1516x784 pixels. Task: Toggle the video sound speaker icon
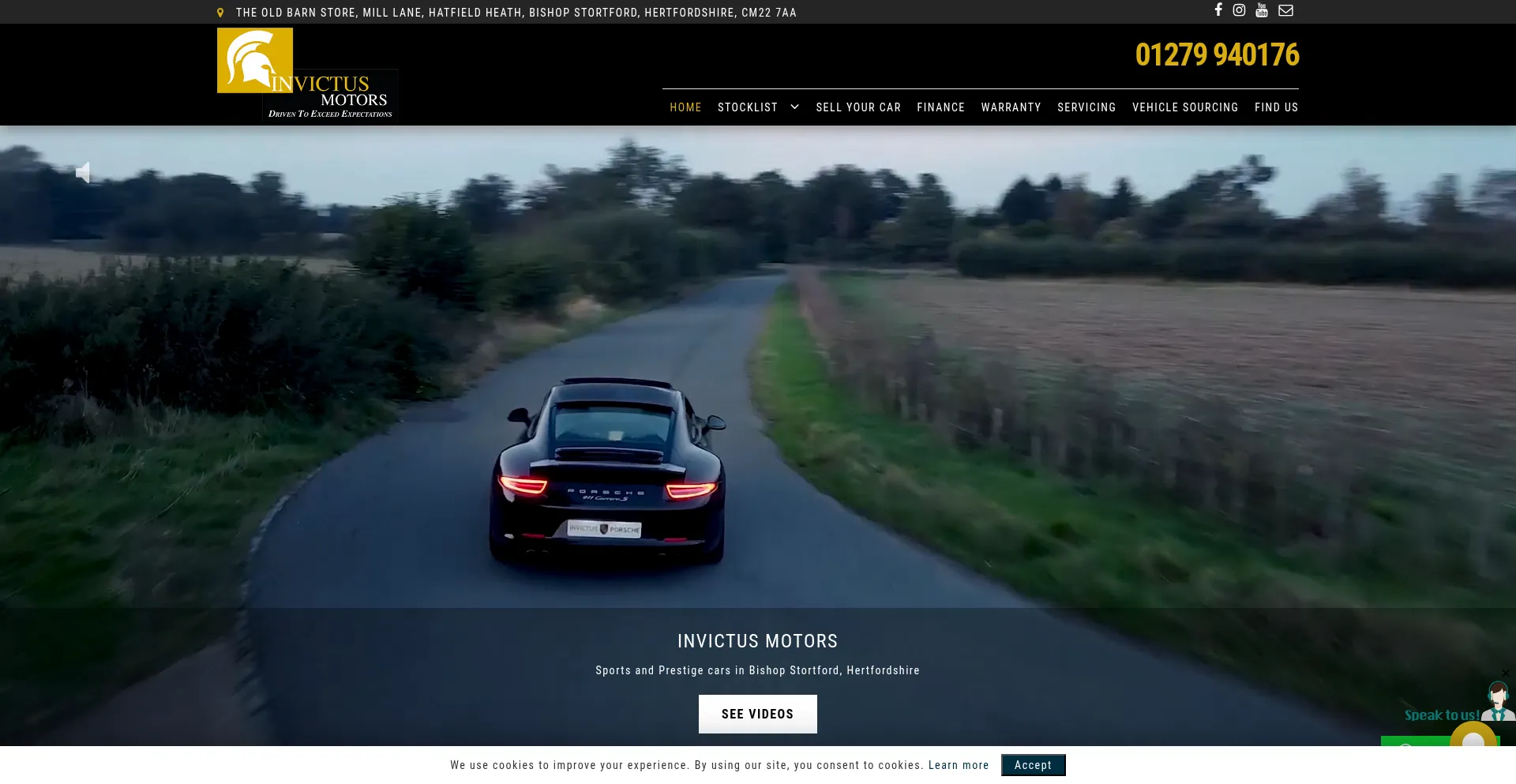click(83, 172)
